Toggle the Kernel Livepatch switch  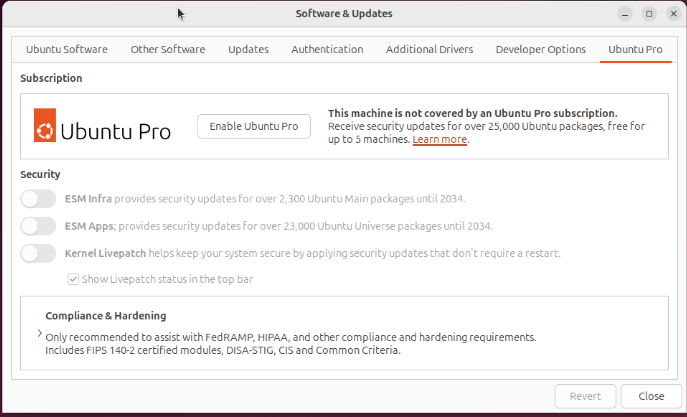pos(38,253)
